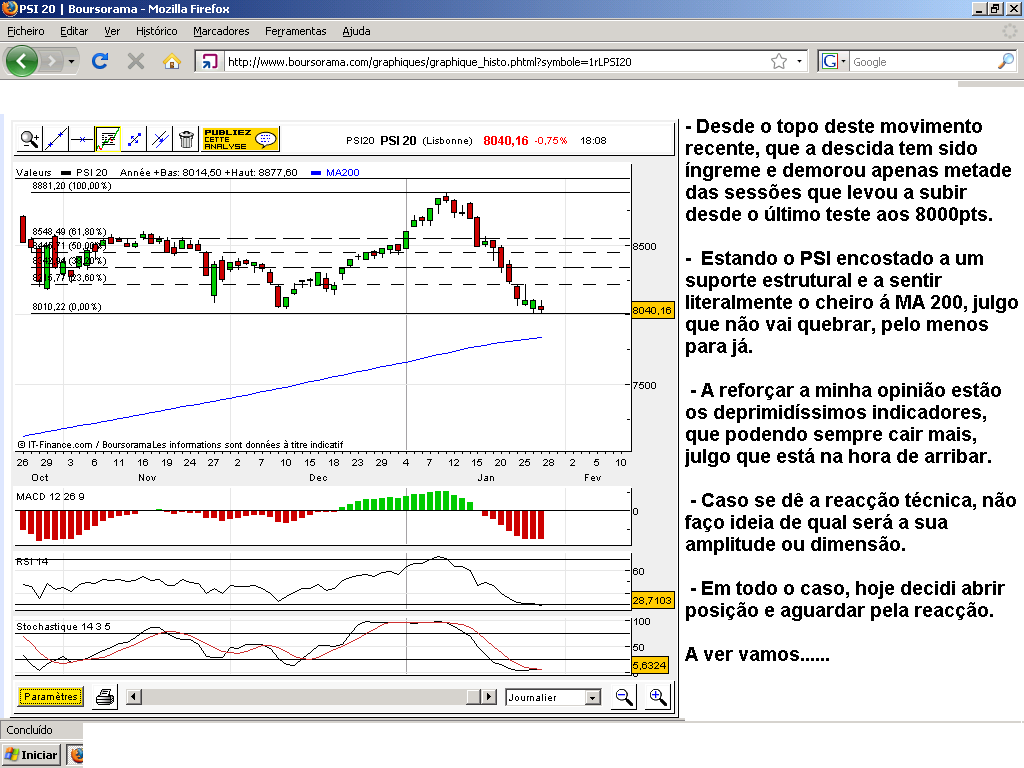Click the 8881,20 (100,00%) Fibonacci level label
1024x768 pixels.
click(72, 185)
